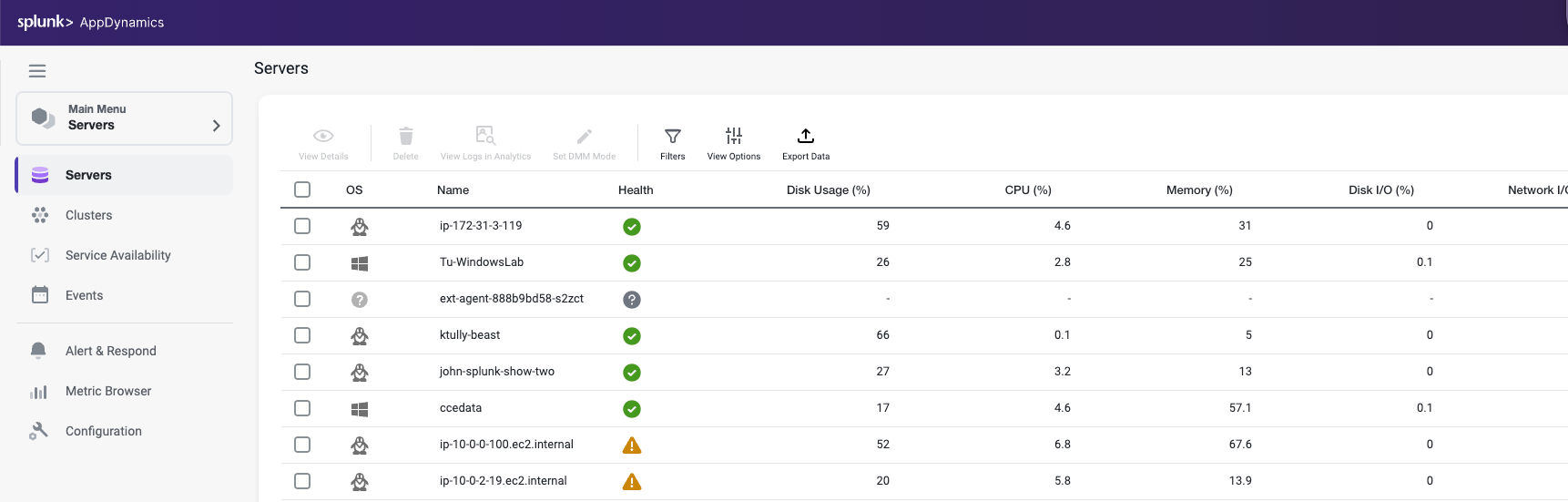Check the select-all servers checkbox

(302, 190)
